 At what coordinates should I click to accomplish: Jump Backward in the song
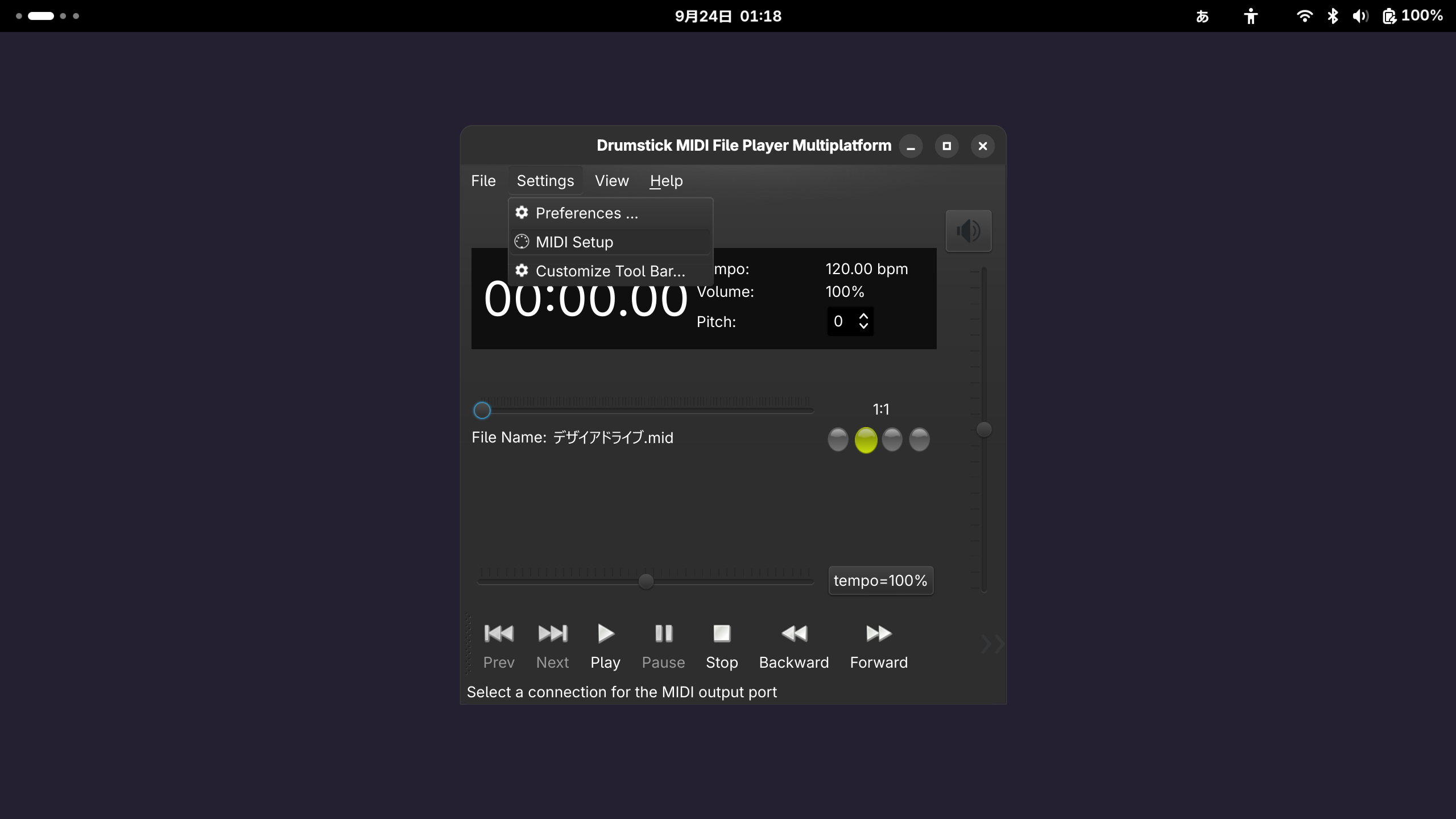tap(794, 646)
